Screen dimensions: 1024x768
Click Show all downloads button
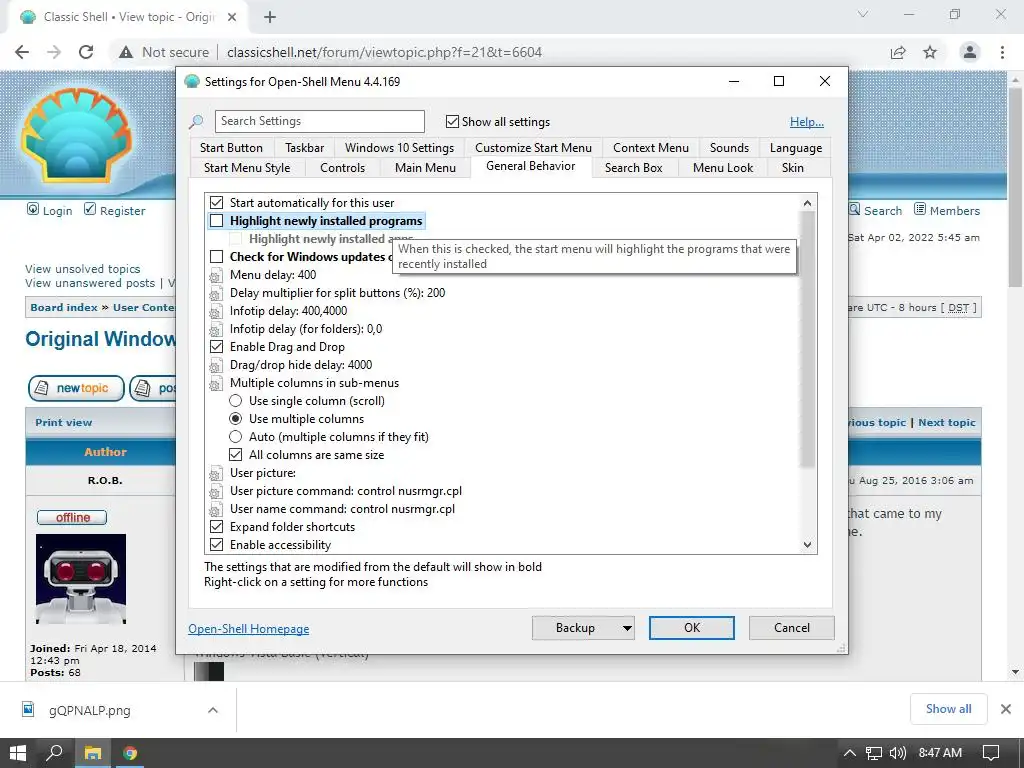[948, 709]
